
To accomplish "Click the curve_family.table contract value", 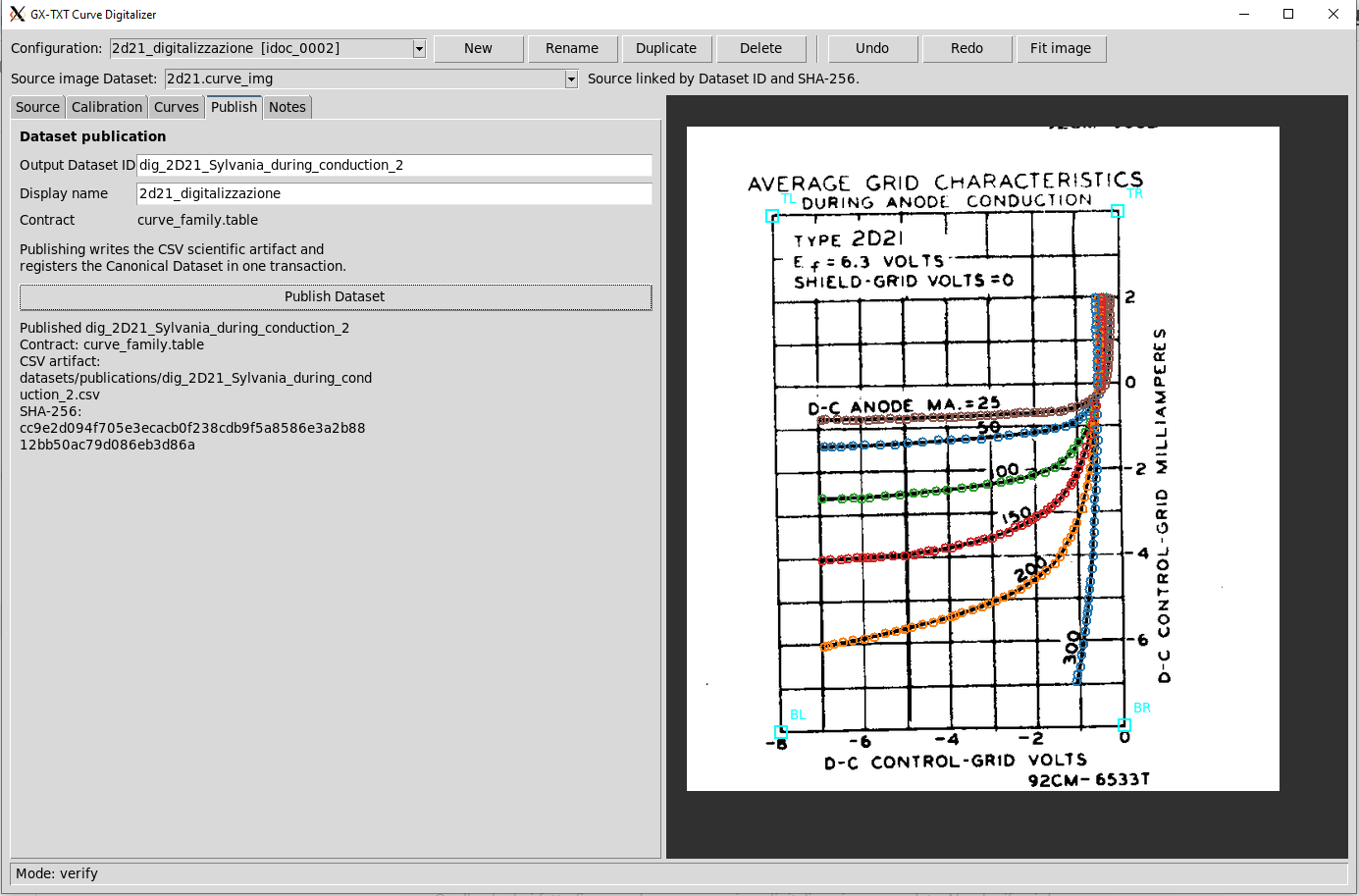I will click(198, 221).
